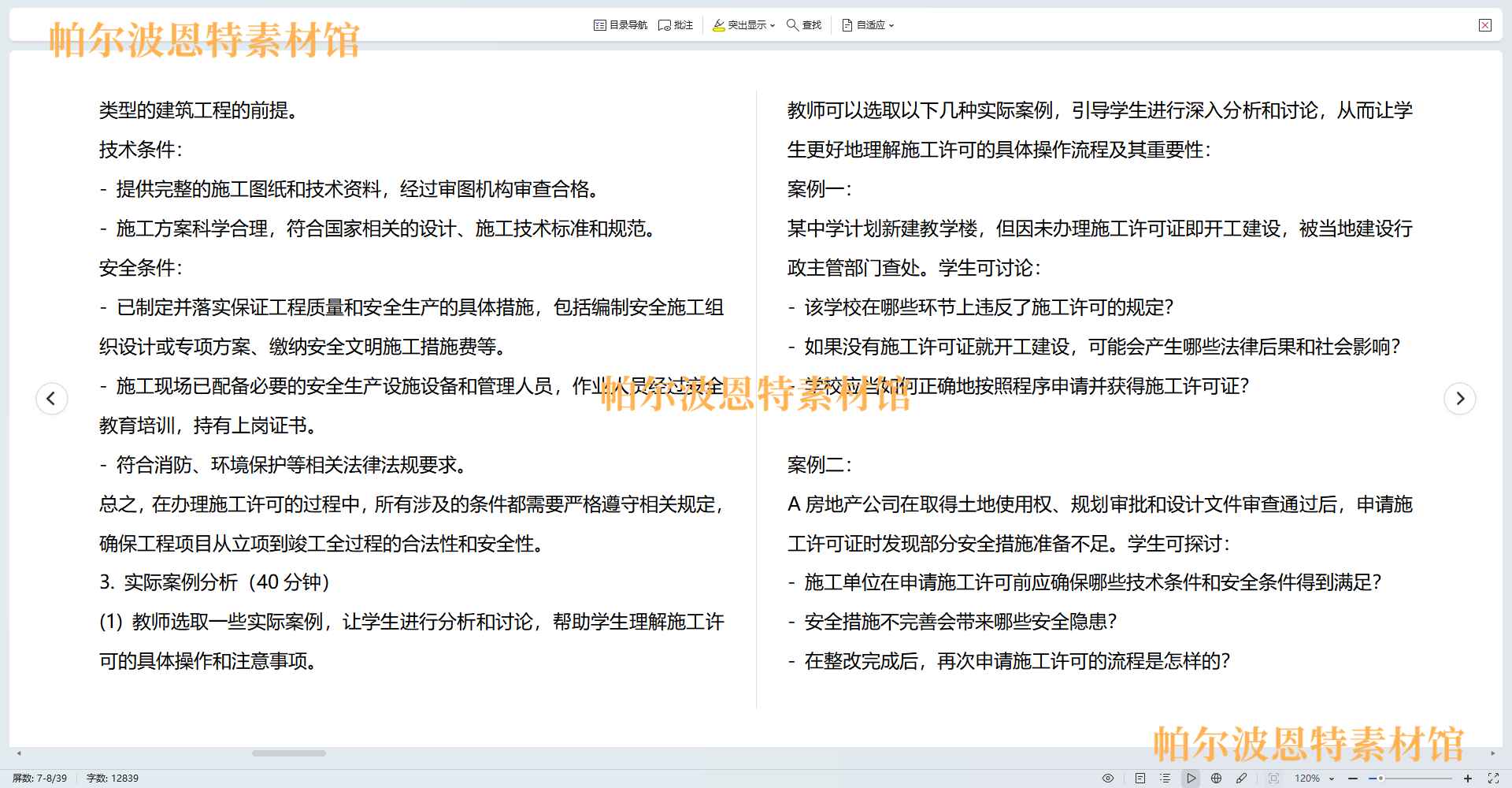Click the scrollbar left arrow
The width and height of the screenshot is (1512, 788).
coord(19,753)
